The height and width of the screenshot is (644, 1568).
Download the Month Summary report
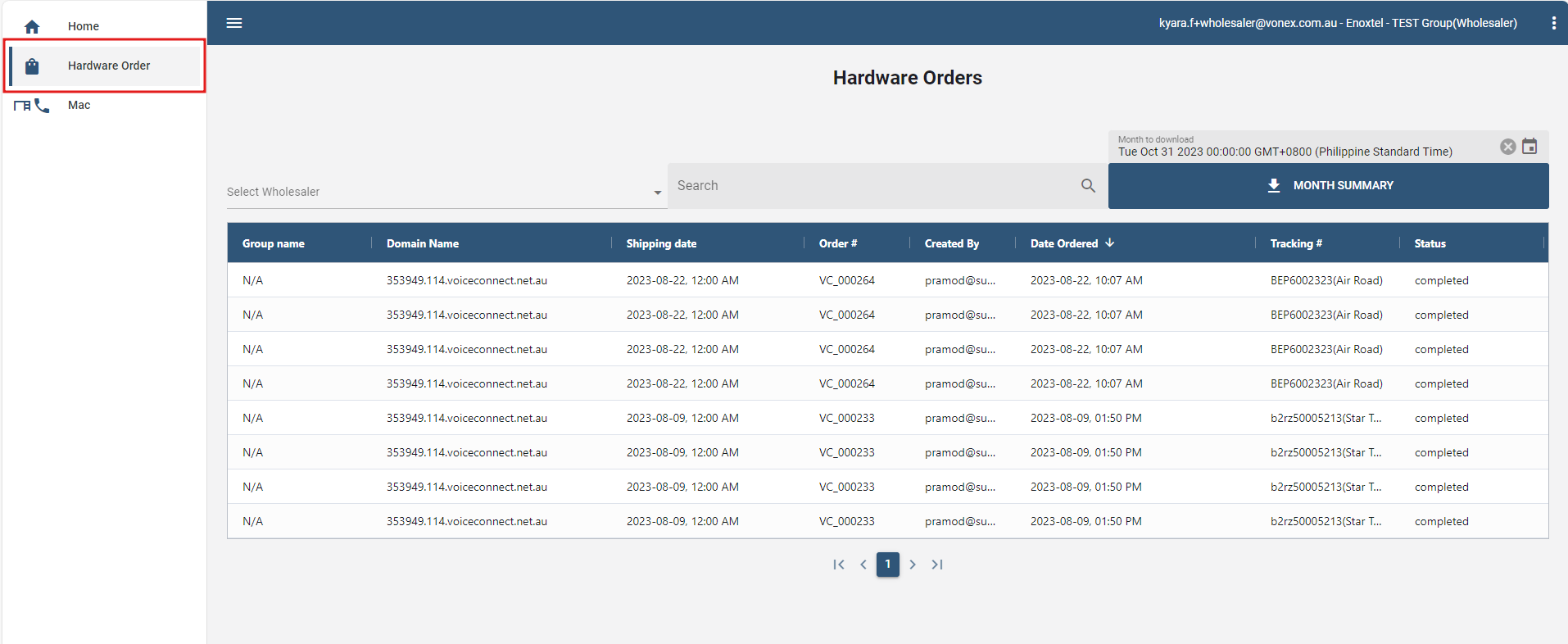click(1328, 186)
